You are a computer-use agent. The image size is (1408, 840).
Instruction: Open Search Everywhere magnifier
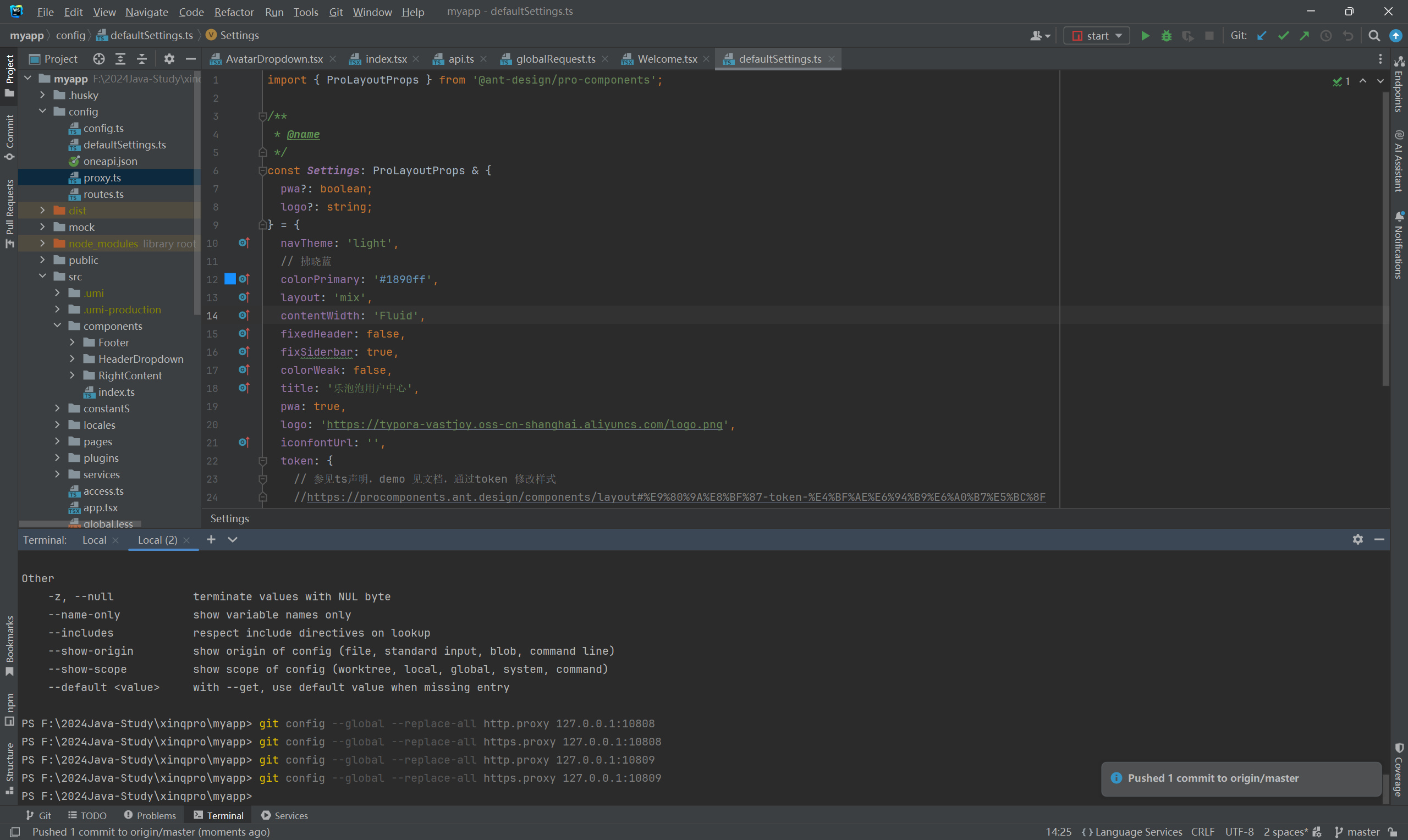tap(1374, 36)
